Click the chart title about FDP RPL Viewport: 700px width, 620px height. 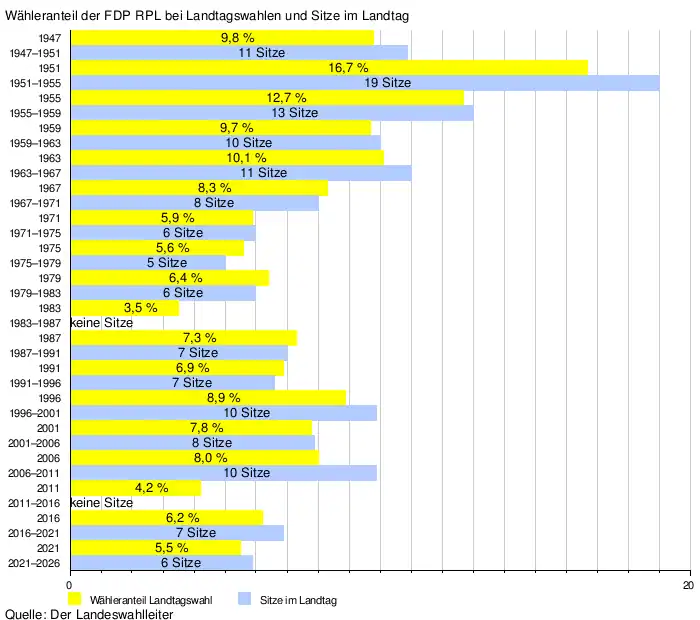point(207,17)
